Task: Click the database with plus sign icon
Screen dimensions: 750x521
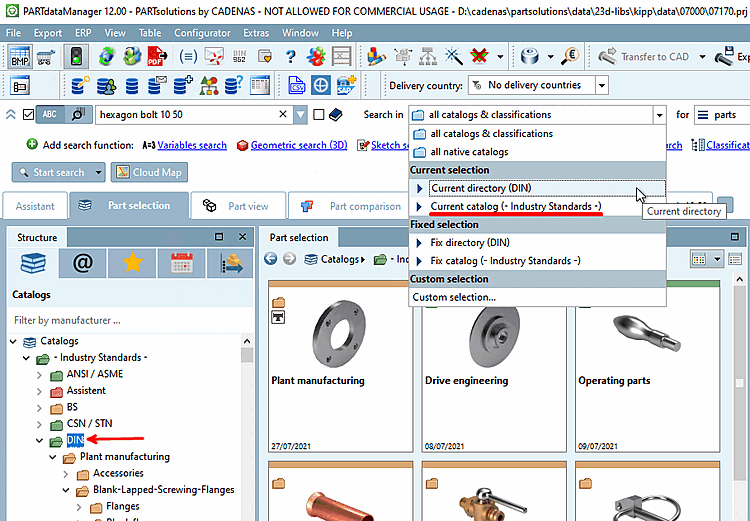Action: coord(183,85)
